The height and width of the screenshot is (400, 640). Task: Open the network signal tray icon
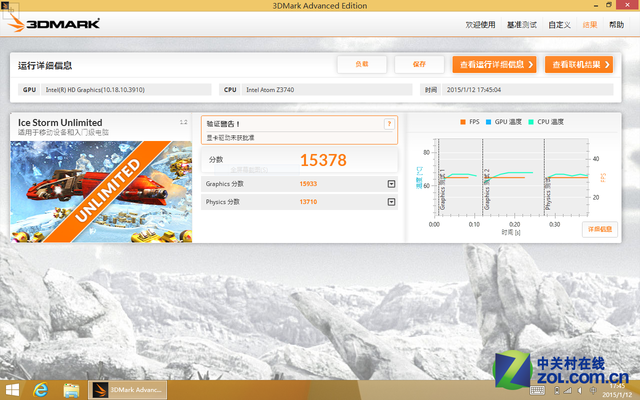pos(568,391)
